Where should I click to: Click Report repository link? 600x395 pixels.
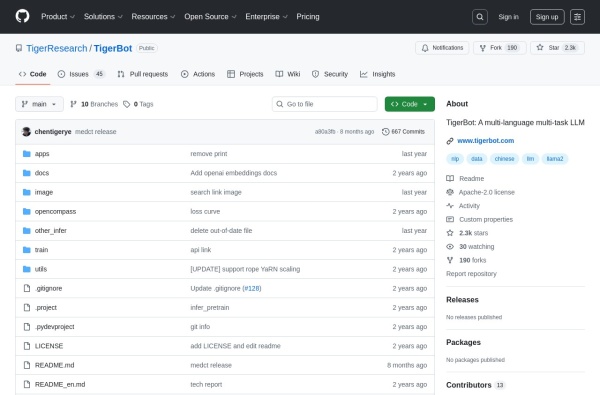471,274
